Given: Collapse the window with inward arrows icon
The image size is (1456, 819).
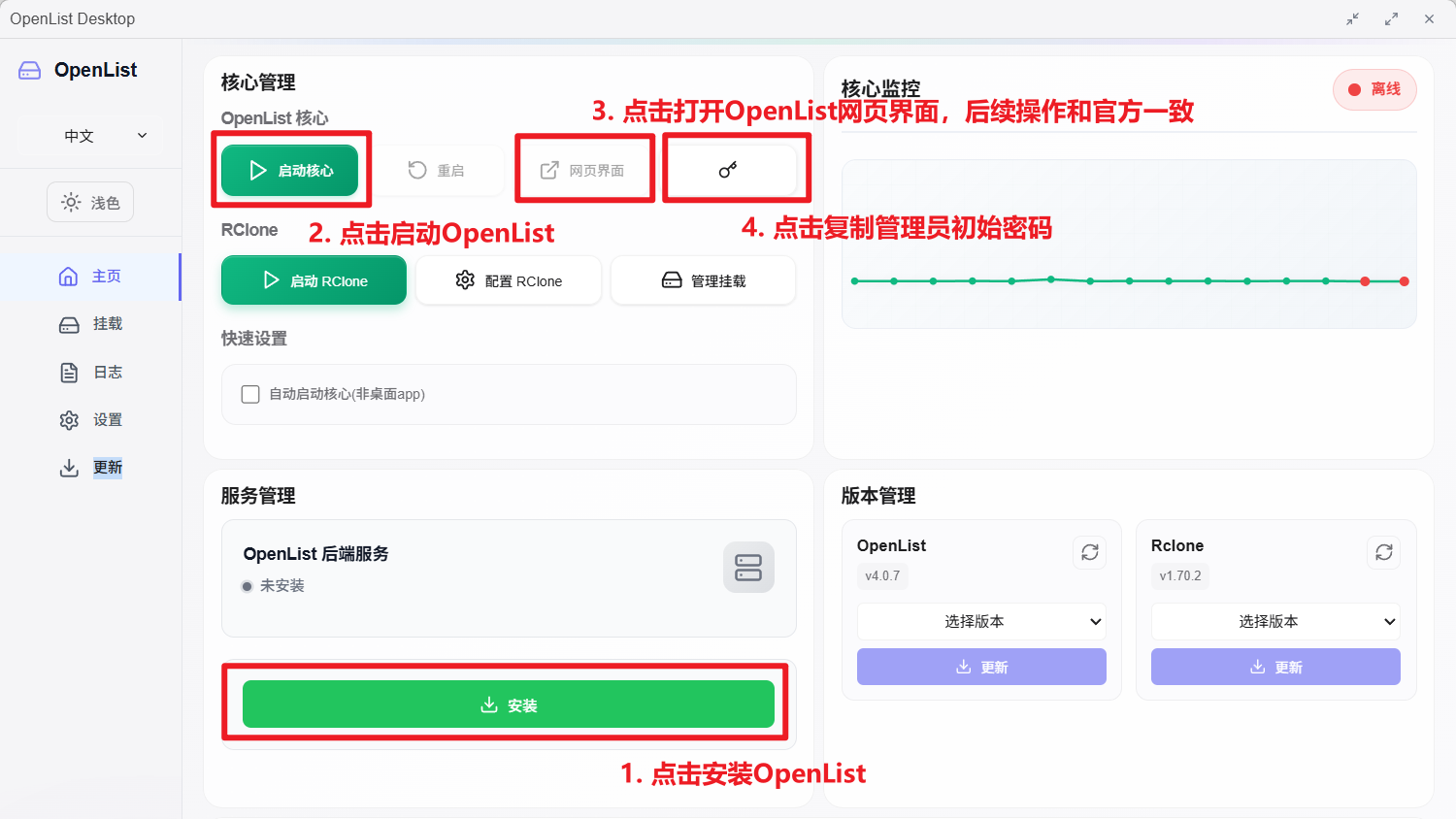Looking at the screenshot, I should [x=1353, y=19].
